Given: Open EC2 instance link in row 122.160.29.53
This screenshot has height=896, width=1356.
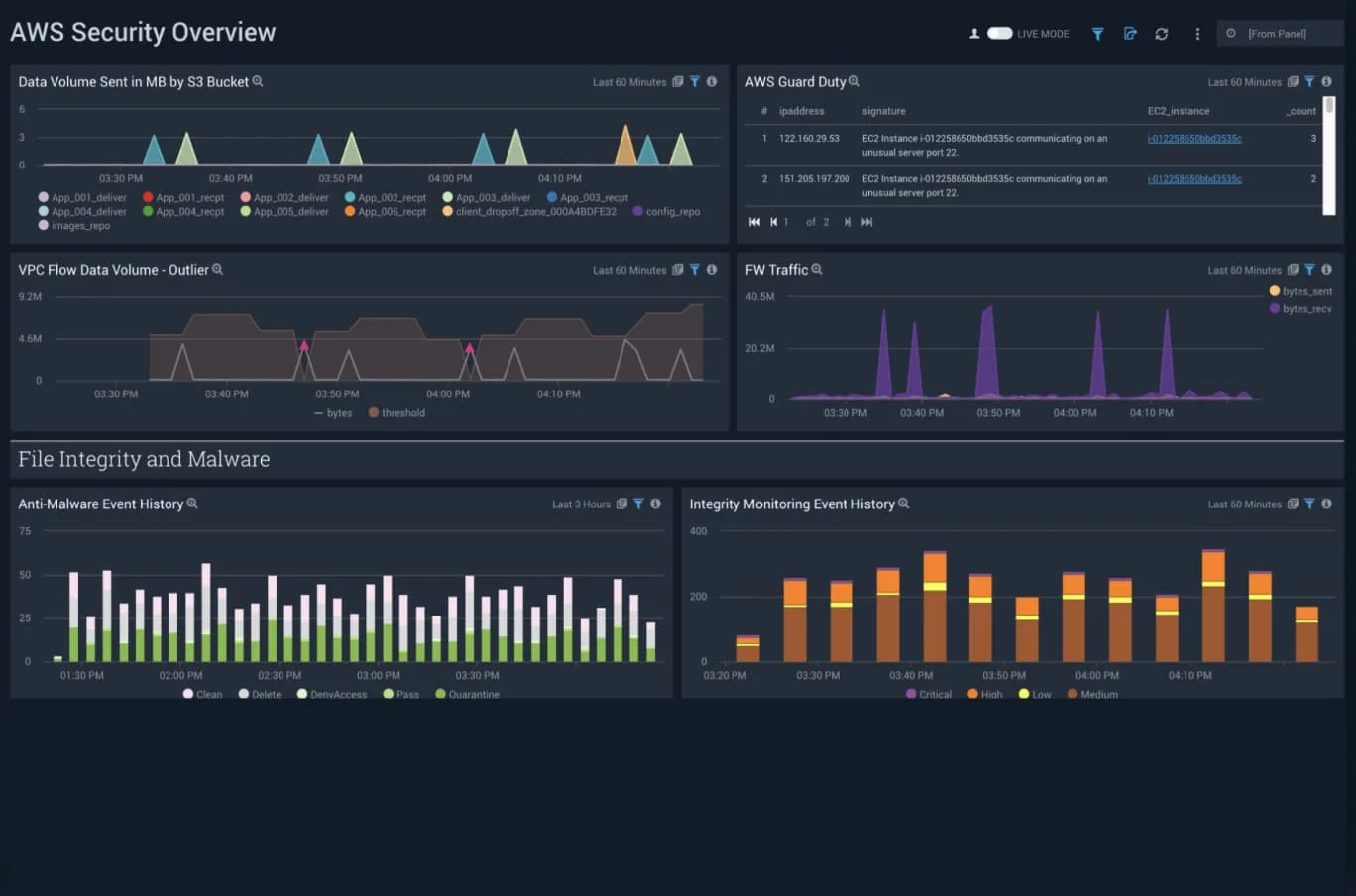Looking at the screenshot, I should coord(1194,139).
